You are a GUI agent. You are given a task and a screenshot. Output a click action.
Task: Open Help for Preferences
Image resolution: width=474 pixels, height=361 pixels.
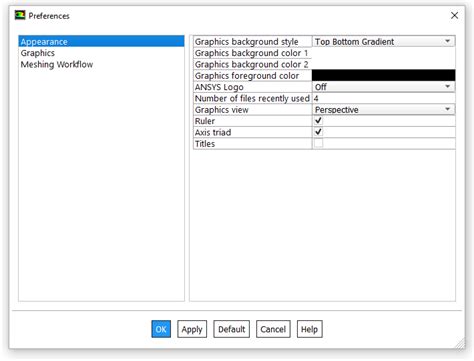309,329
